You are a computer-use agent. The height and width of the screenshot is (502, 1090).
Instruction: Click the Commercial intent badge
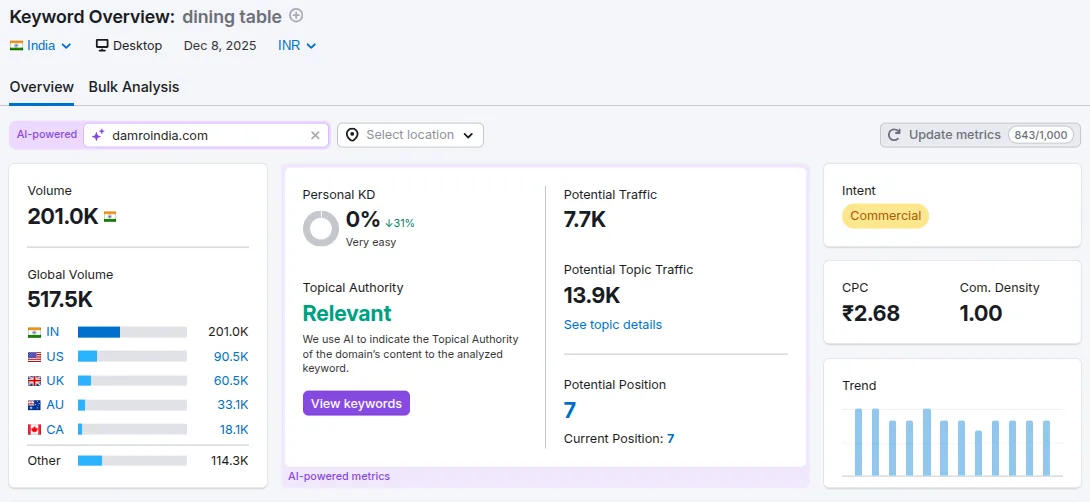point(885,216)
